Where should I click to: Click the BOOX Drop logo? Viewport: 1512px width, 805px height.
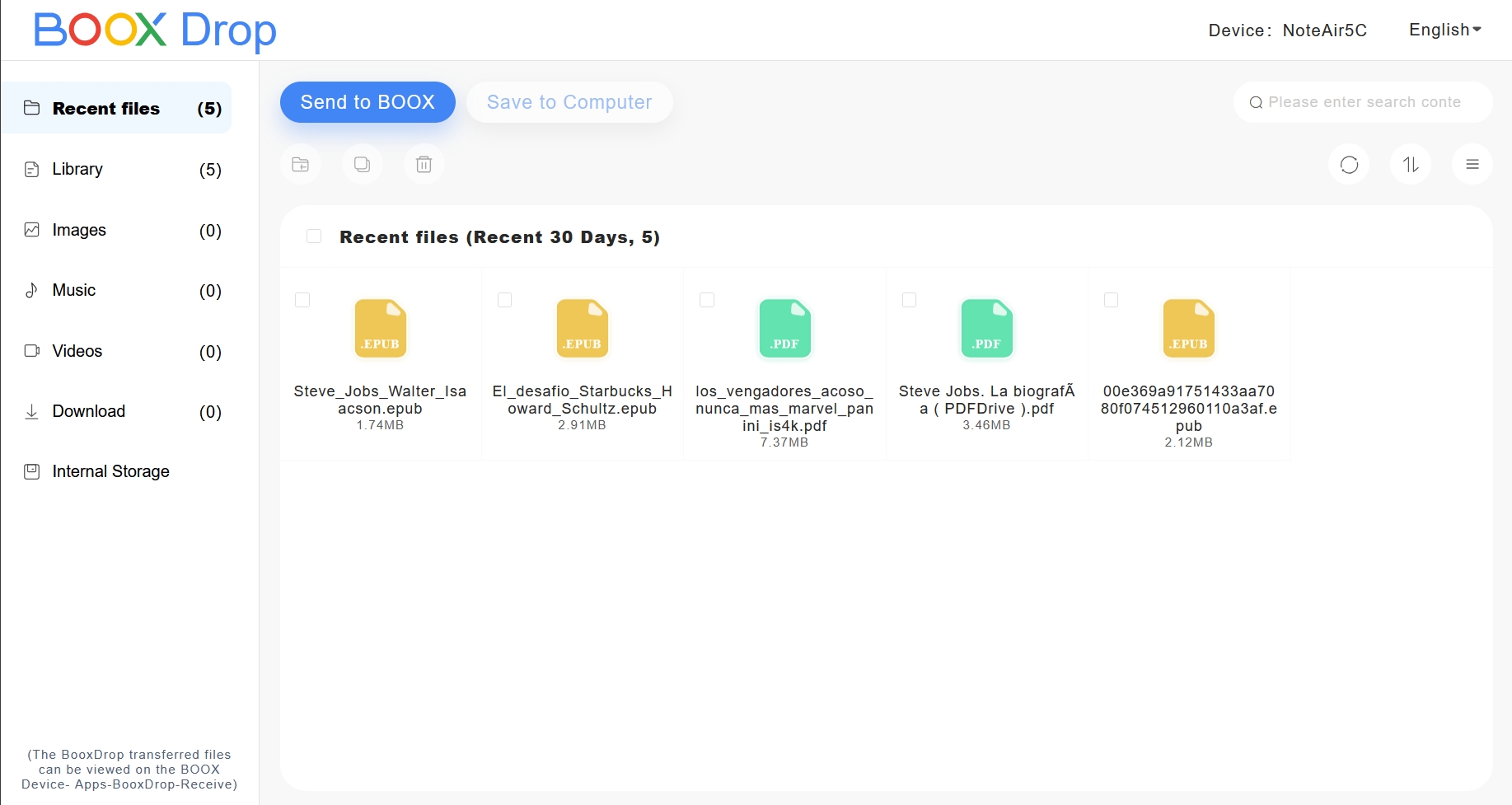point(155,30)
